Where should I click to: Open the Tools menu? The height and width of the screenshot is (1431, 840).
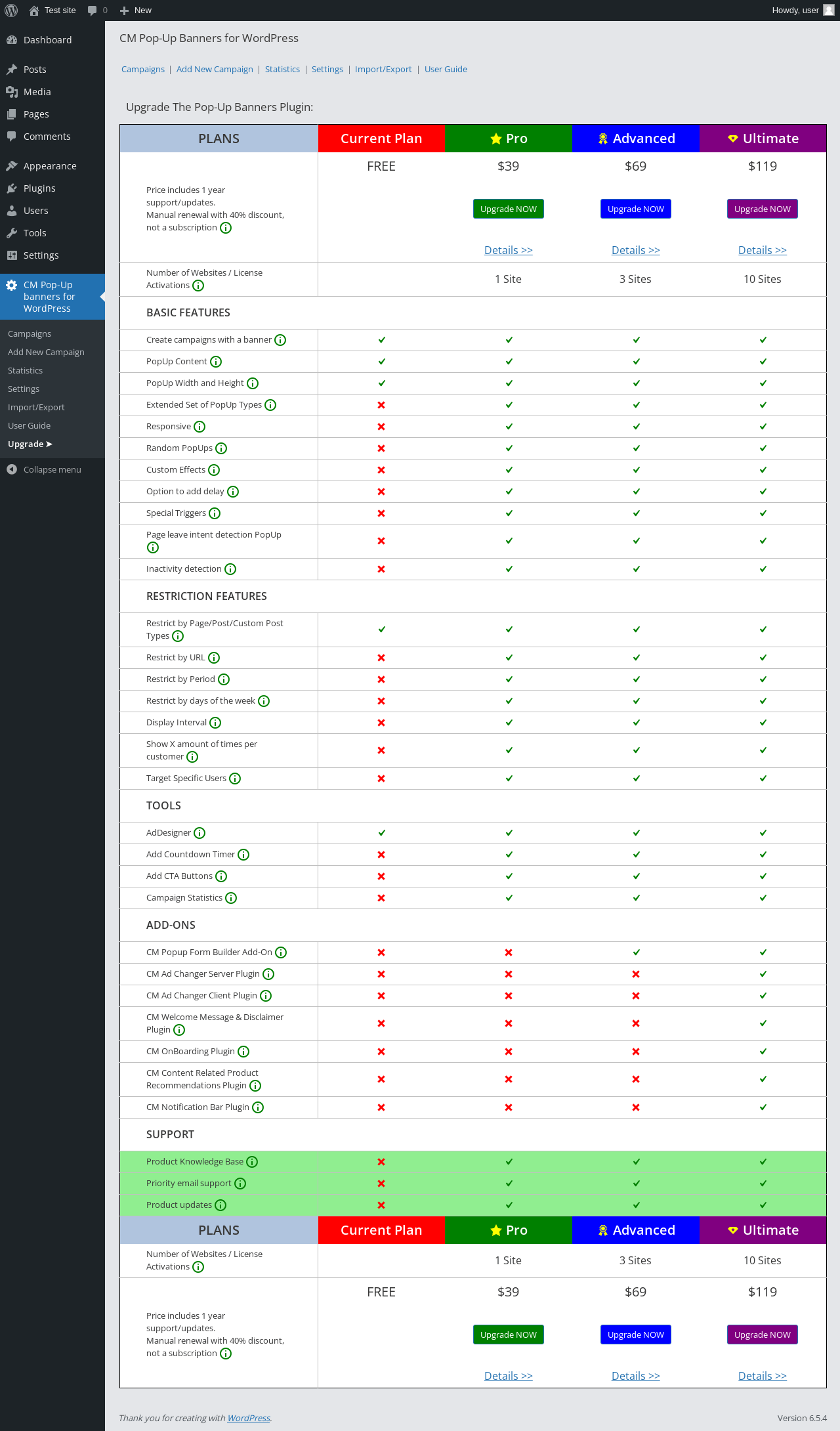pos(52,233)
